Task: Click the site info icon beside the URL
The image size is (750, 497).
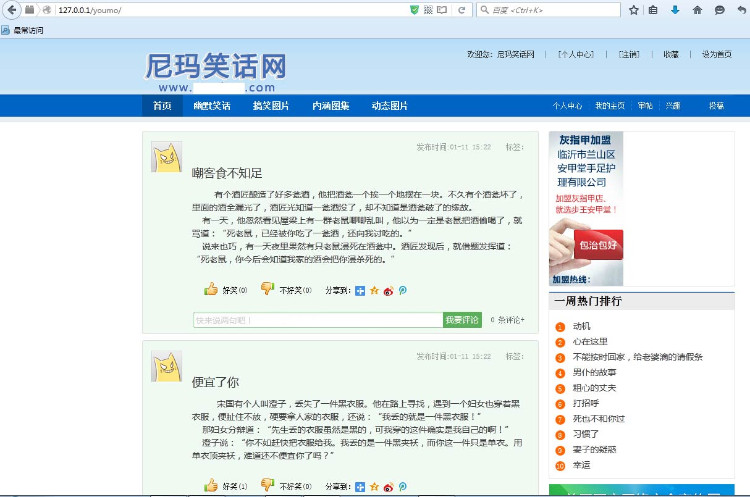Action: pyautogui.click(x=47, y=10)
